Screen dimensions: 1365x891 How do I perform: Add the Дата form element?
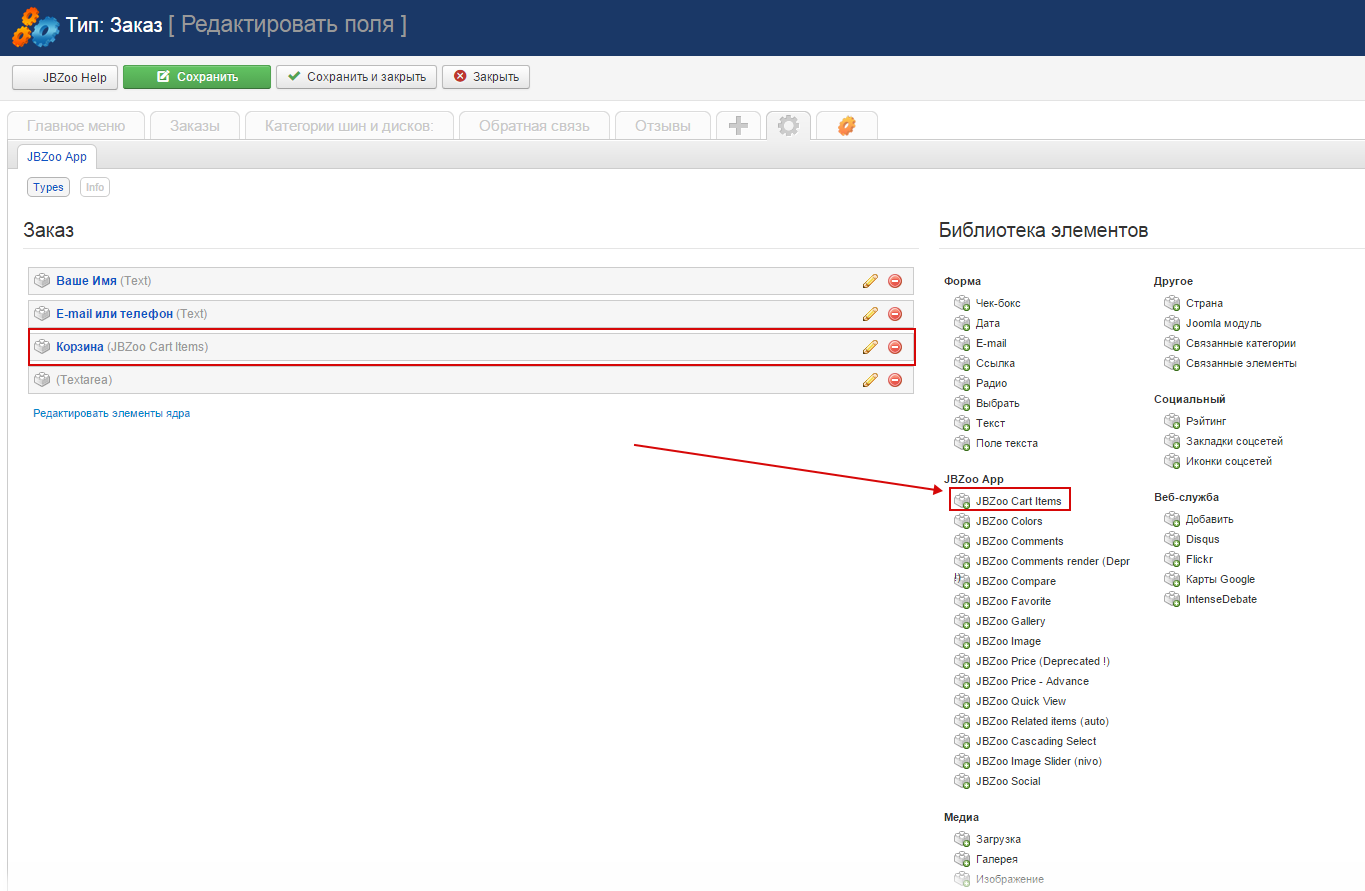[988, 323]
